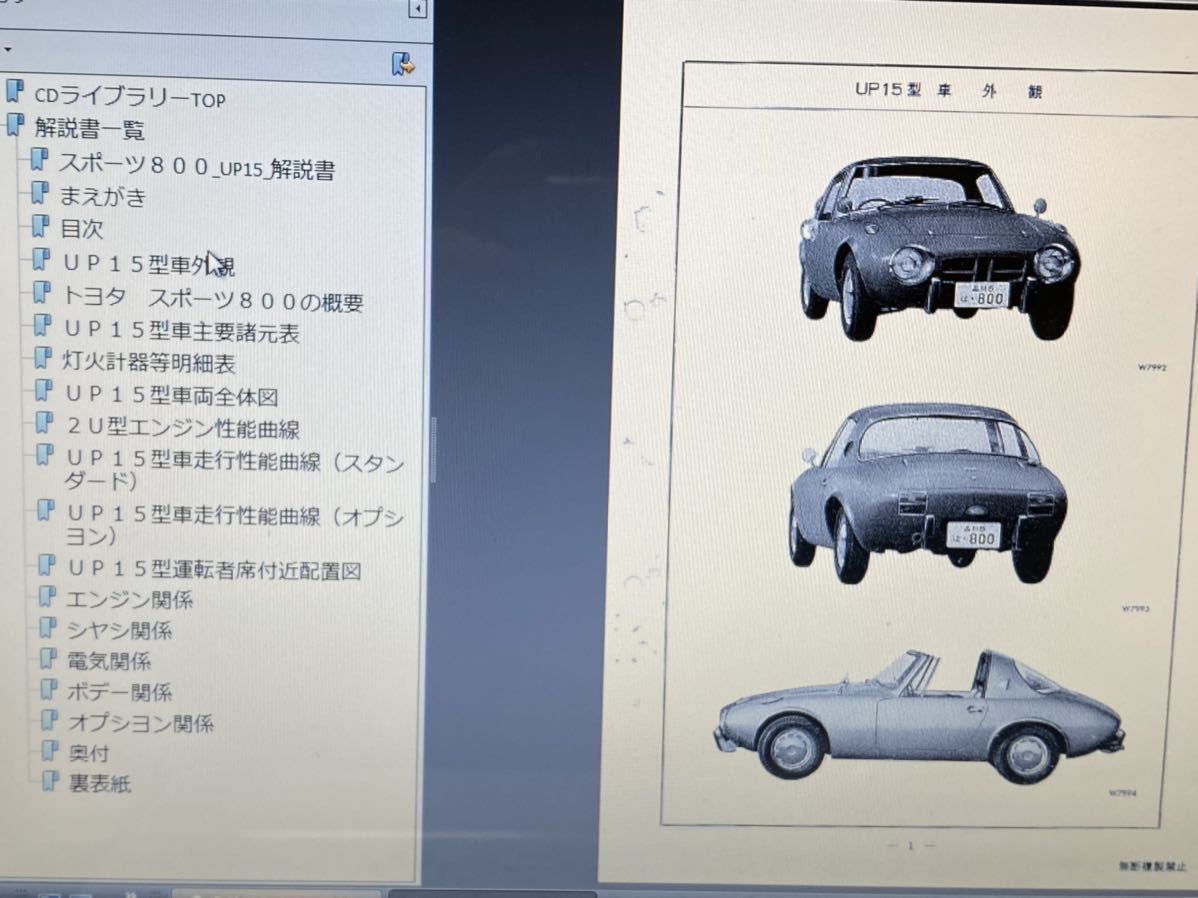This screenshot has width=1198, height=898.
Task: Select UP15型車走行性能曲線(スタンダード) bookmark
Action: 234,470
